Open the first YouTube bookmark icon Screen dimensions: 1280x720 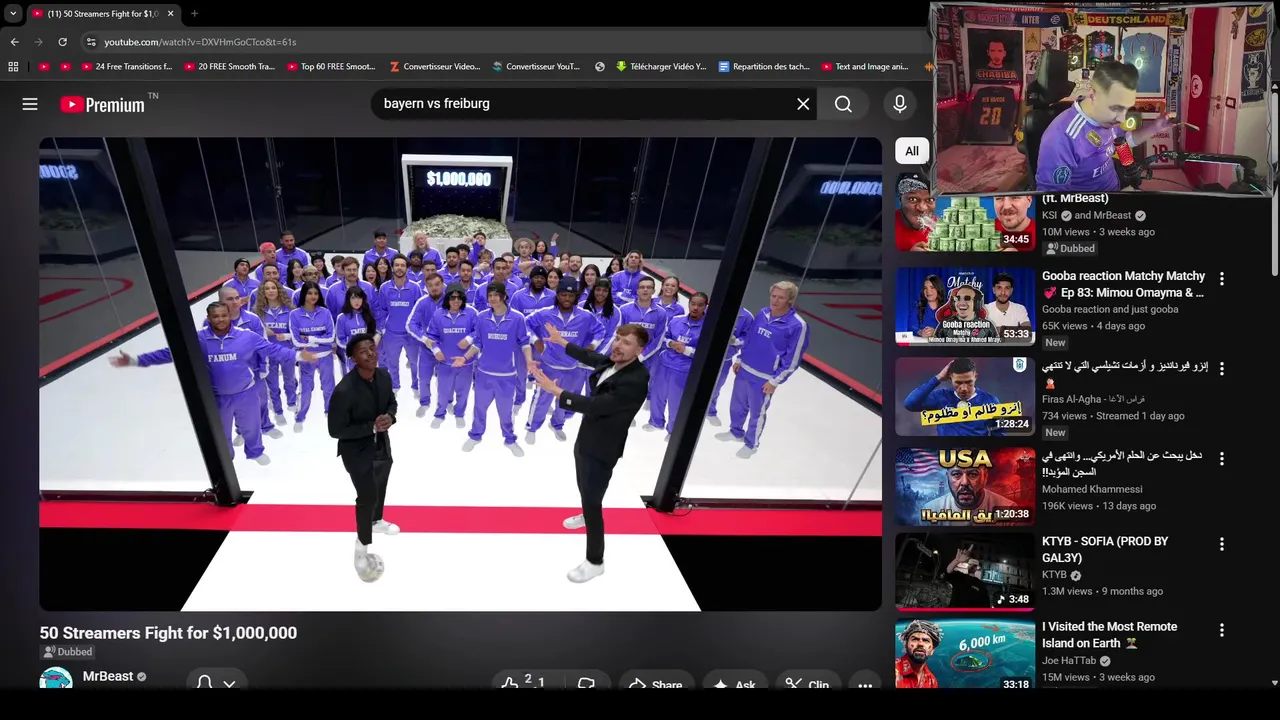tap(44, 67)
